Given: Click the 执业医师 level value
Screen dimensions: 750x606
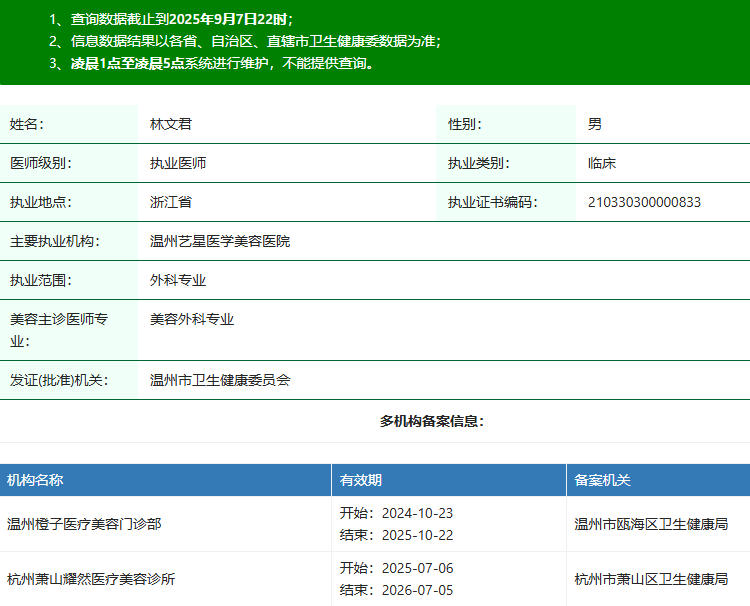Looking at the screenshot, I should coord(178,163).
